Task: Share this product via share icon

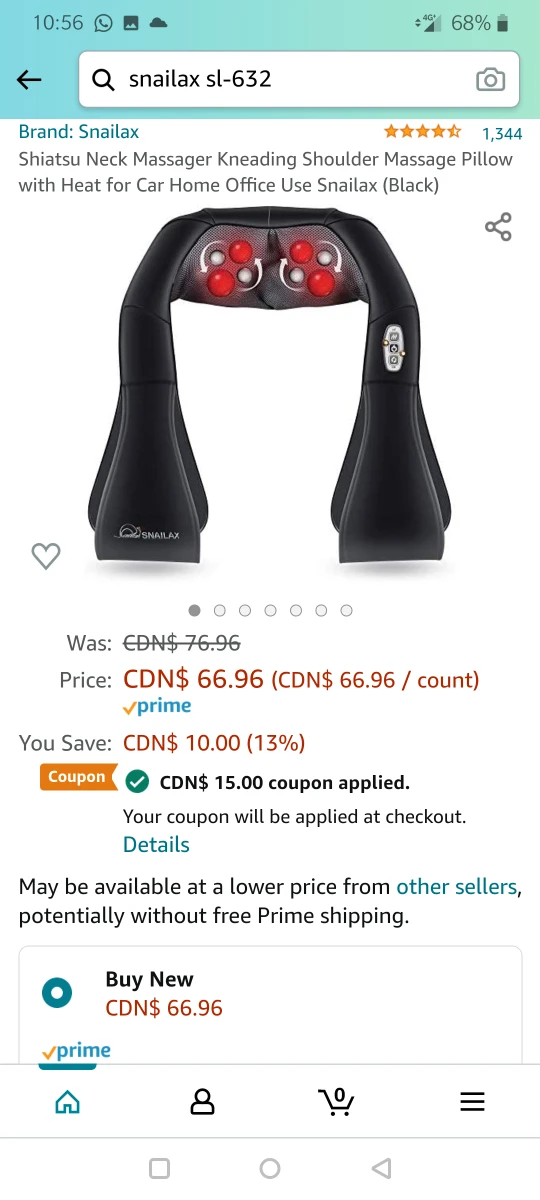Action: point(498,227)
